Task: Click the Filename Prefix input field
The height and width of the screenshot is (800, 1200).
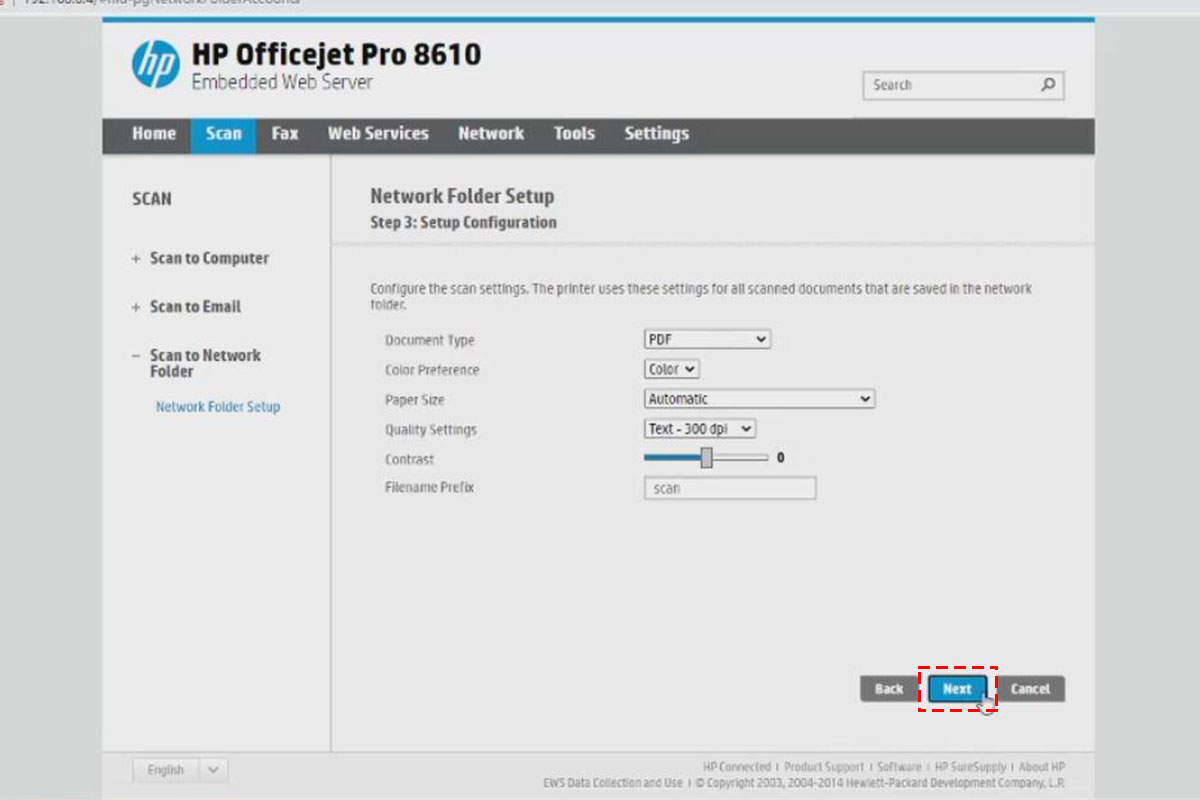Action: [730, 488]
